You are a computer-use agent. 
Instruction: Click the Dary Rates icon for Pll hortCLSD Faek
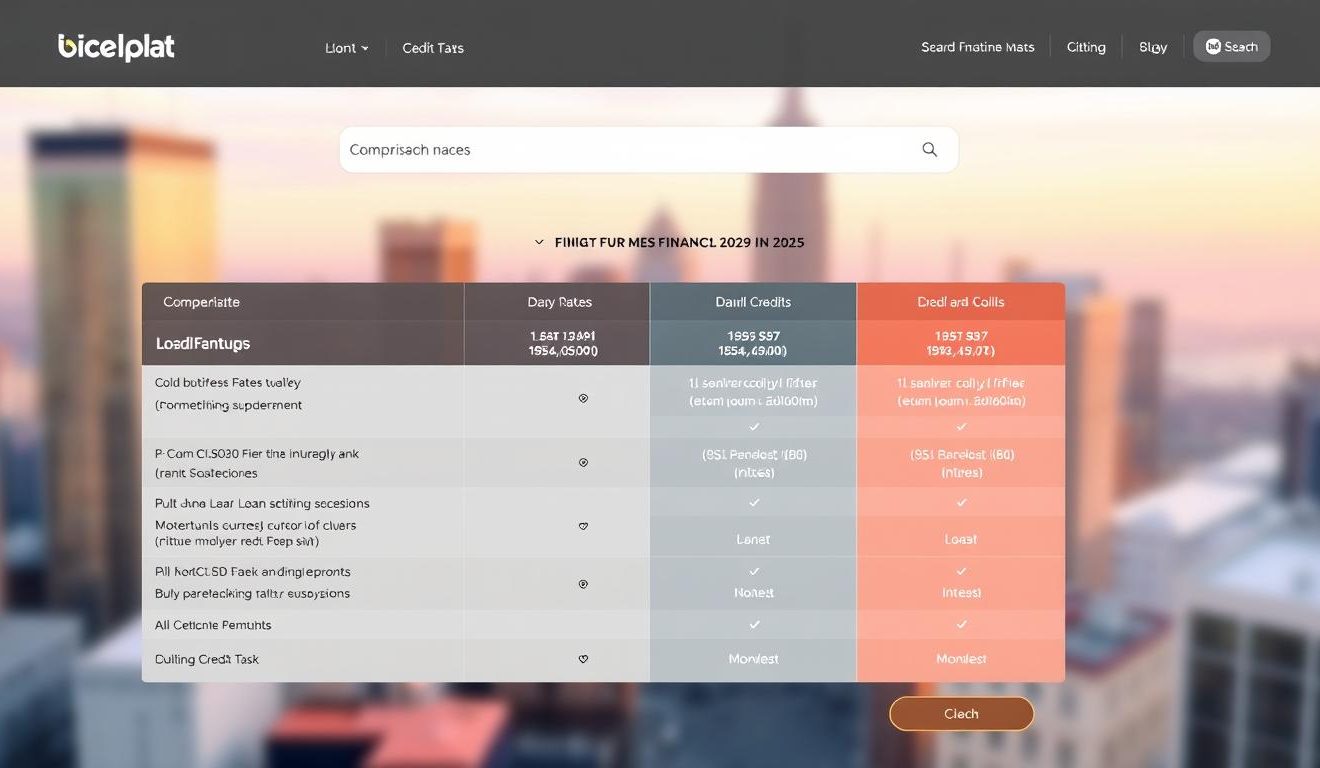[x=584, y=584]
